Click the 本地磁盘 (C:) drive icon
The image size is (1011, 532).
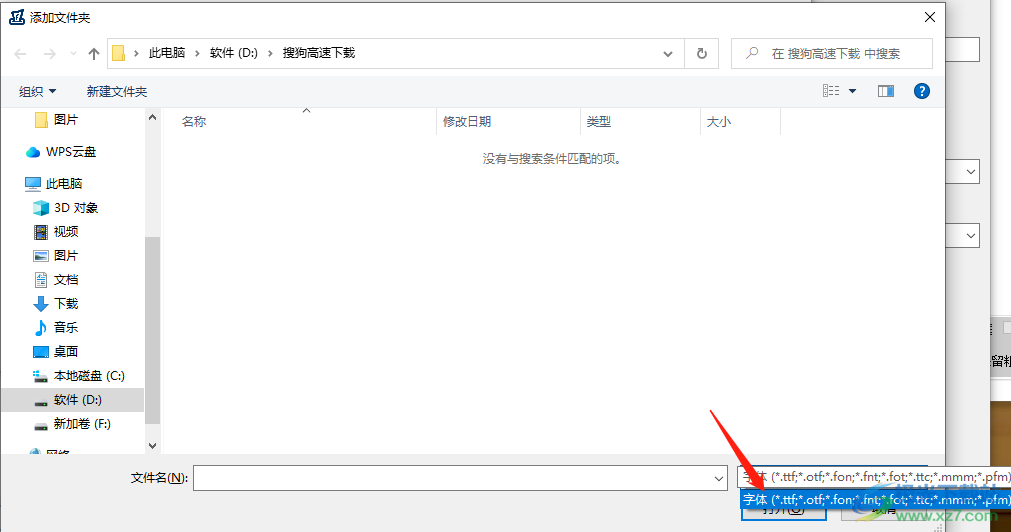[41, 375]
